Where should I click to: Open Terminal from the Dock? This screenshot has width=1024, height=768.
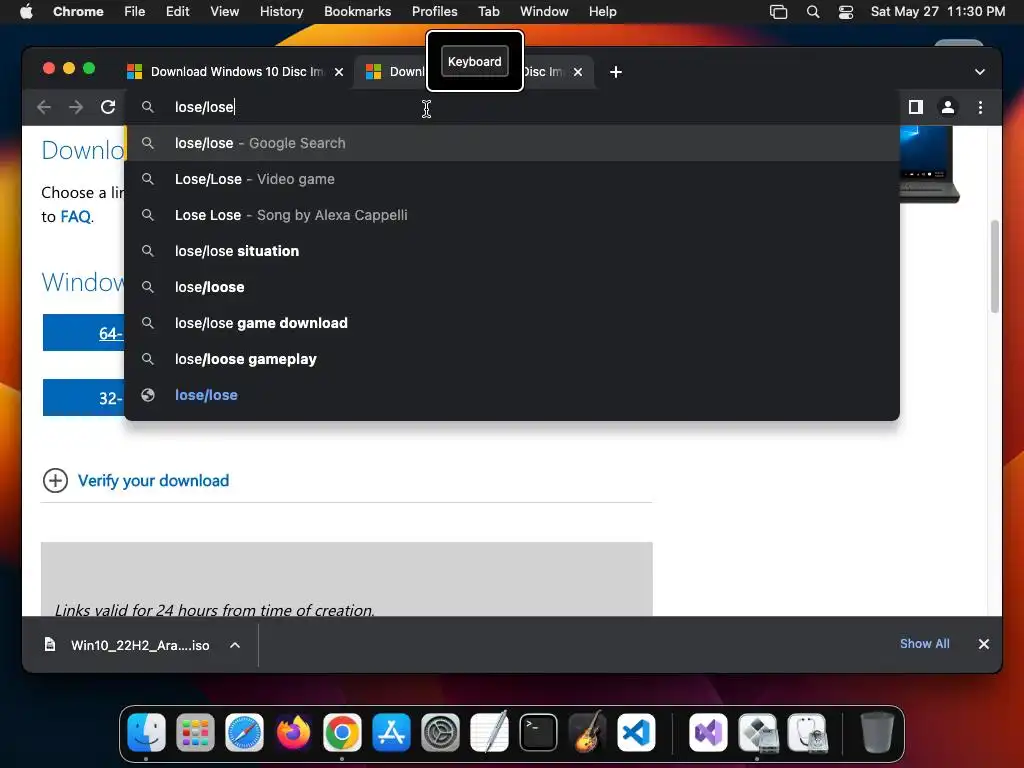538,732
